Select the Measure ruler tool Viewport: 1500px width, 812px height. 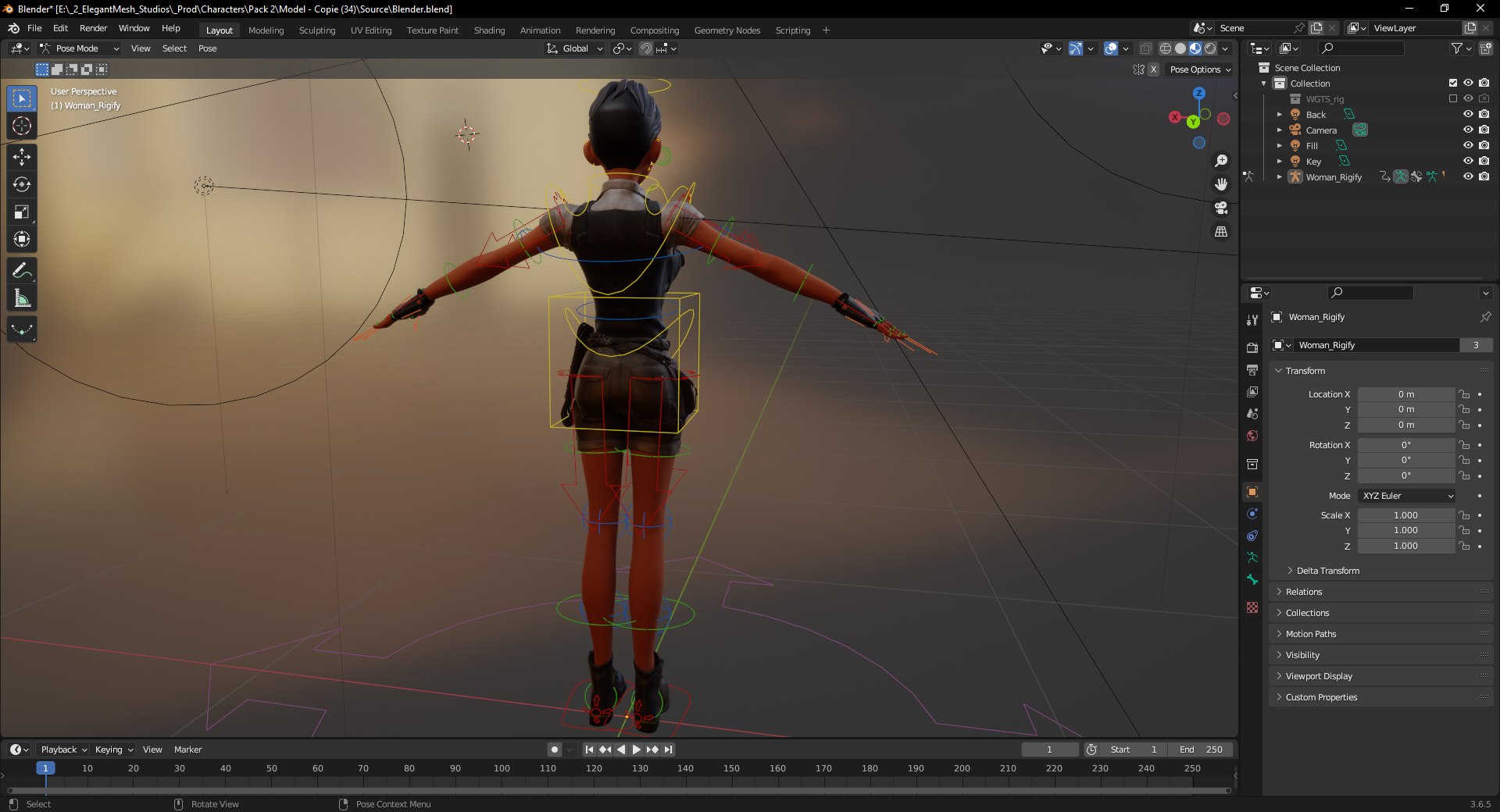click(x=22, y=298)
